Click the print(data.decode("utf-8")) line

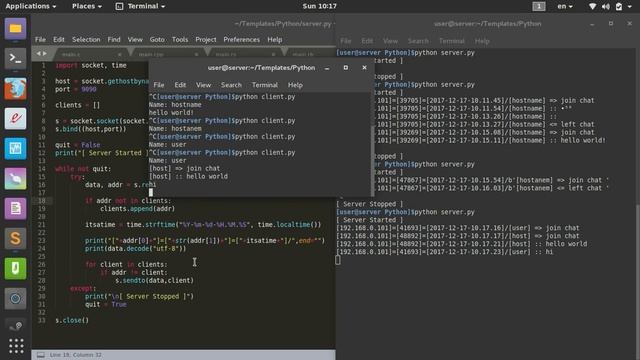[136, 249]
